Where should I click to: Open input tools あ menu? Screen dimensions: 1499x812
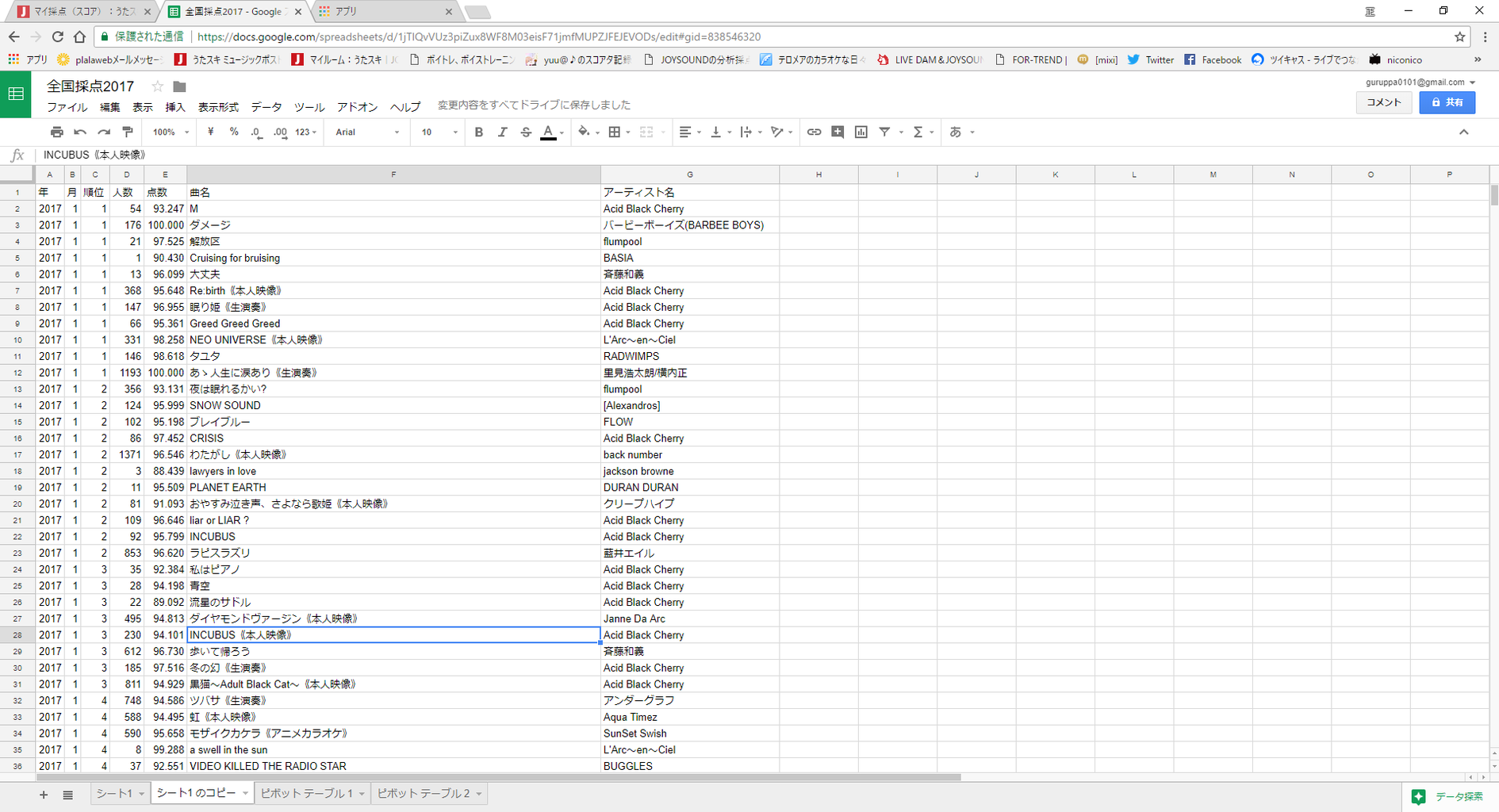click(961, 132)
